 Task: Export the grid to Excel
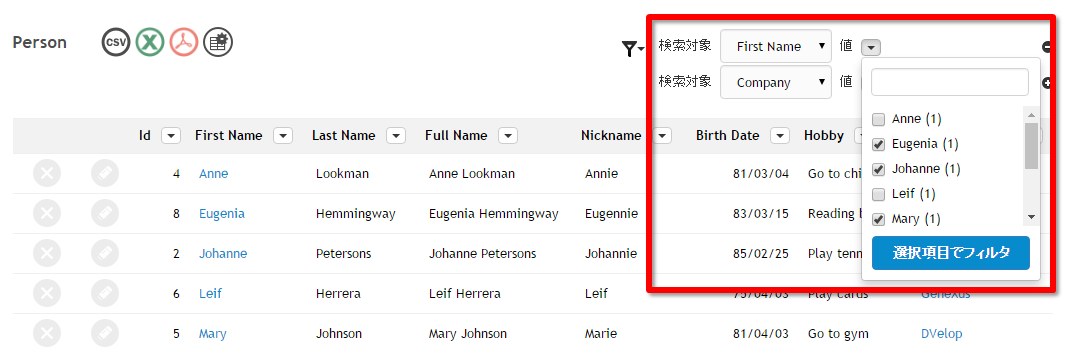(150, 42)
